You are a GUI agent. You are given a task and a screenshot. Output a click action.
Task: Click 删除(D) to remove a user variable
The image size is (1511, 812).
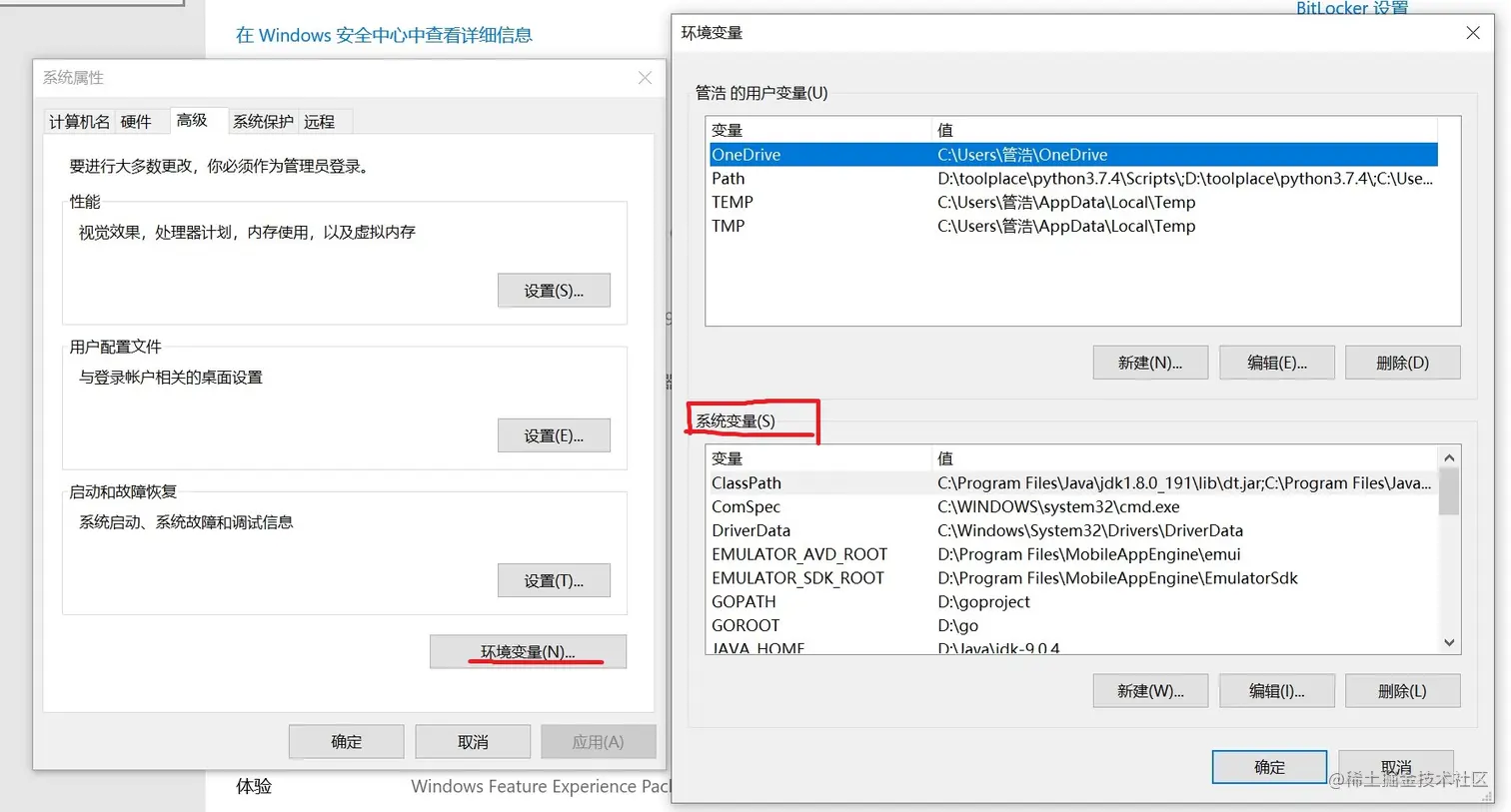tap(1402, 362)
